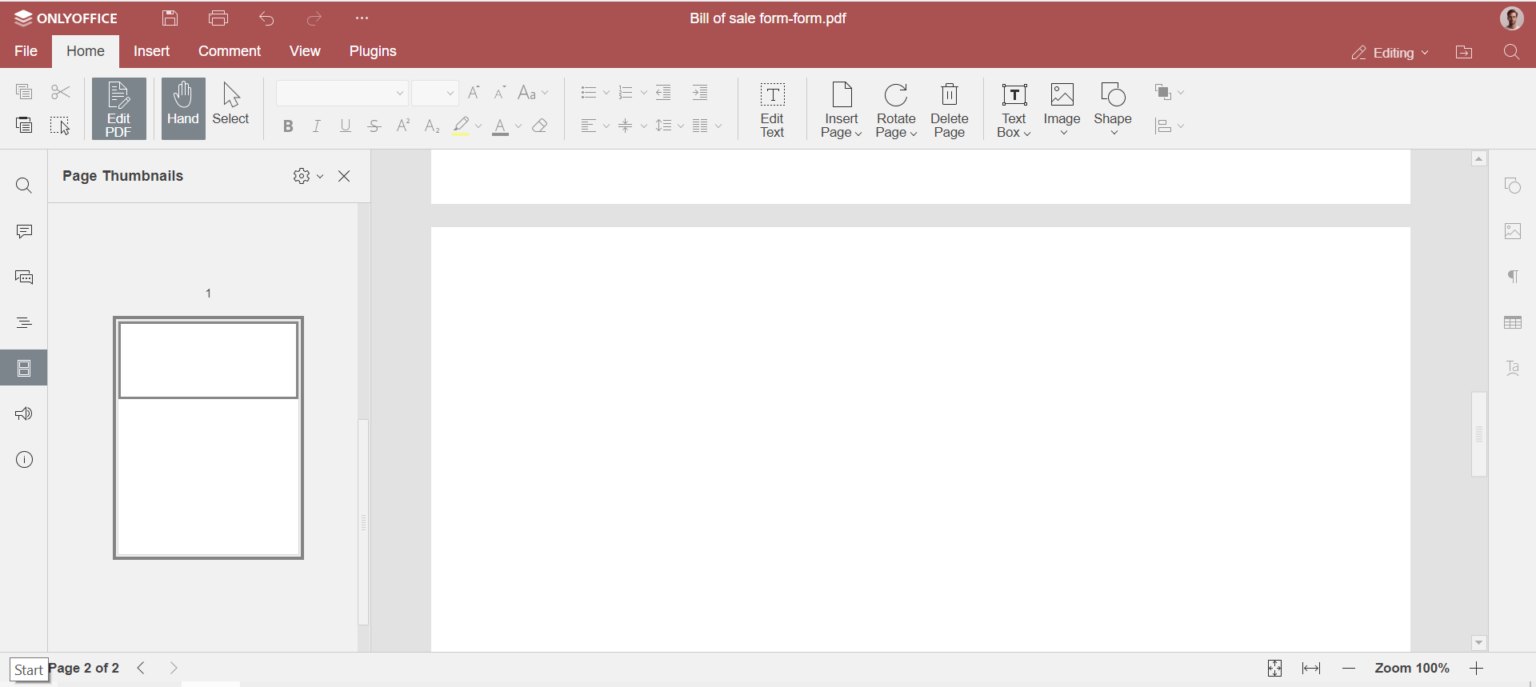
Task: Open the Shape gallery
Action: click(1112, 109)
